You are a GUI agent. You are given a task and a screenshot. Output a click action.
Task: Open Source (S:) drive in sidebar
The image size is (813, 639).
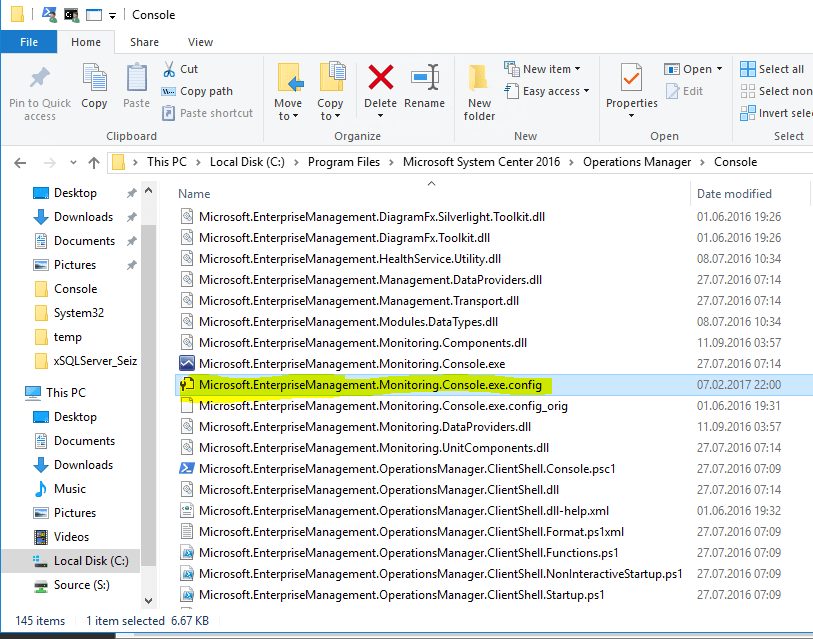(72, 585)
